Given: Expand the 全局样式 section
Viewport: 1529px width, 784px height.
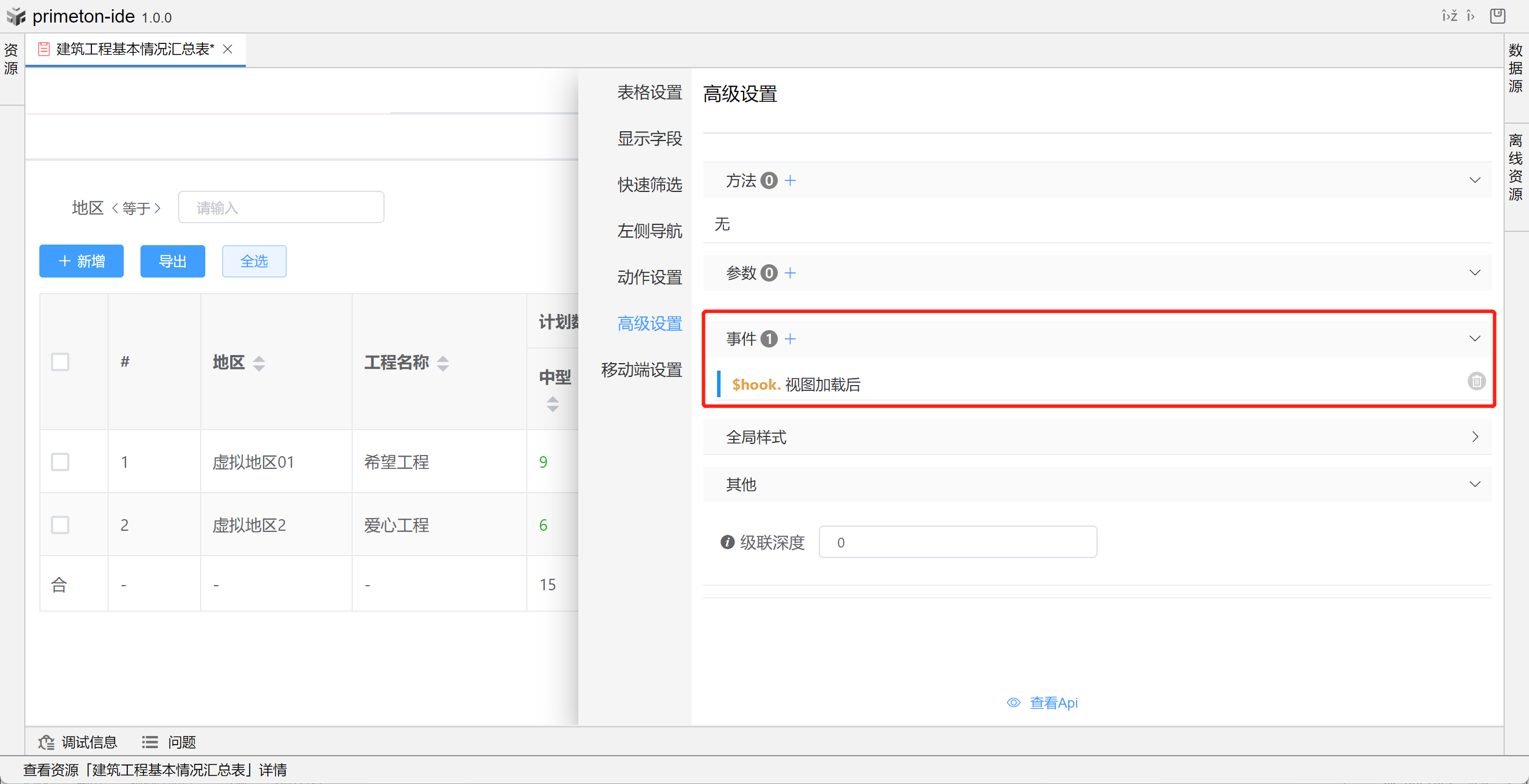Looking at the screenshot, I should point(1475,438).
